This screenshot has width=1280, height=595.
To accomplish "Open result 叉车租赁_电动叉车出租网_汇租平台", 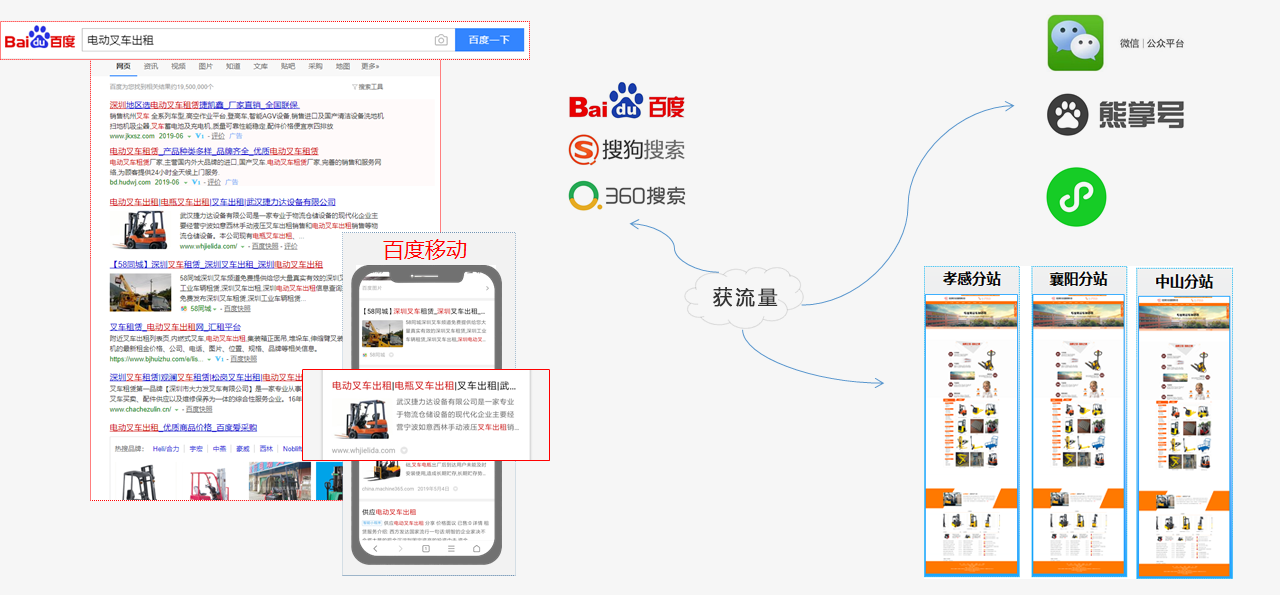I will pos(175,327).
